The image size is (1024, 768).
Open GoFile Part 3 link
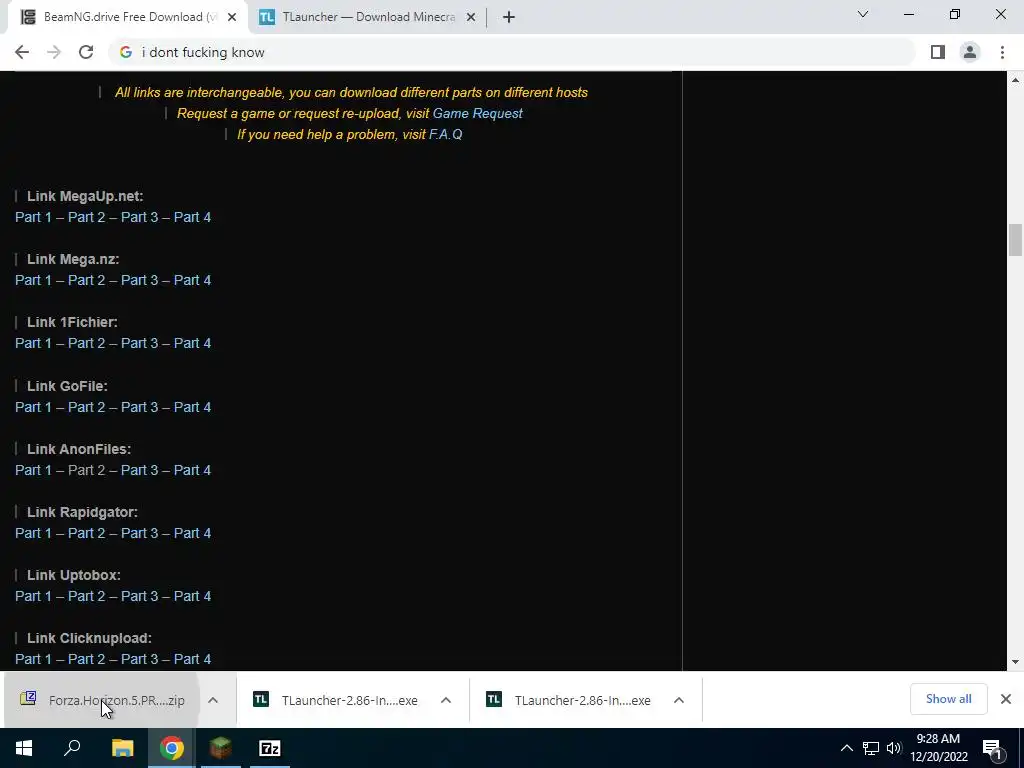click(139, 407)
